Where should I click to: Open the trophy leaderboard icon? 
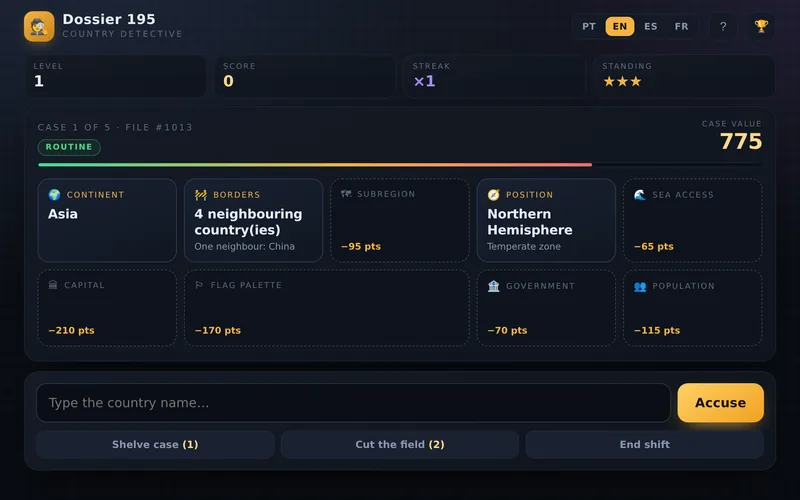pyautogui.click(x=761, y=27)
